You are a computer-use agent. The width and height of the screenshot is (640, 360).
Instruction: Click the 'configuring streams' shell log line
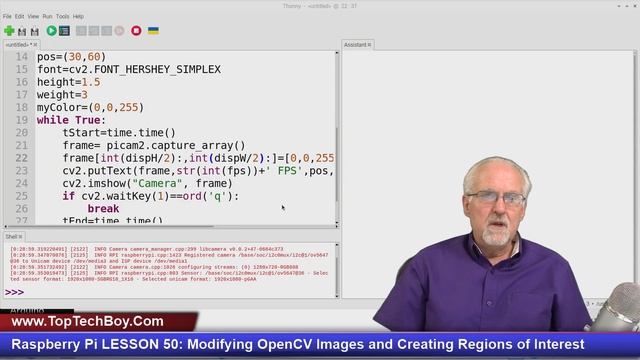(154, 267)
